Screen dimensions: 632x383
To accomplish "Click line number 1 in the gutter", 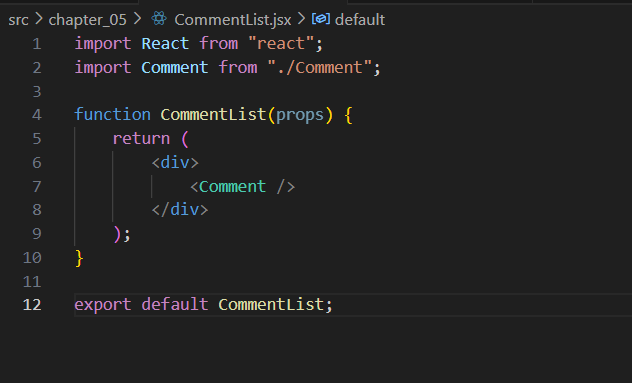I will point(37,44).
